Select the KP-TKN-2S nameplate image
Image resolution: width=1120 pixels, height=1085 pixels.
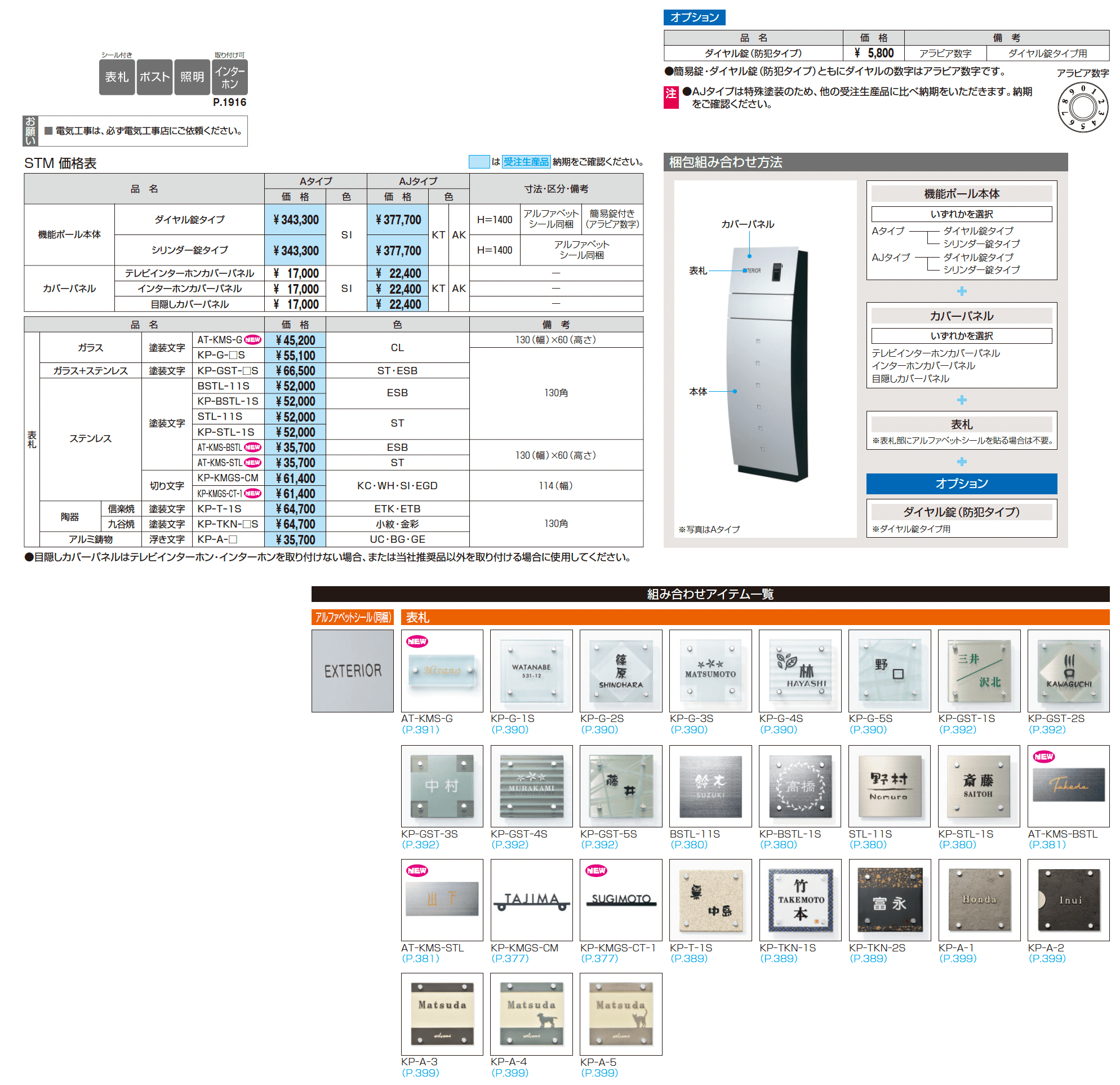coord(890,900)
